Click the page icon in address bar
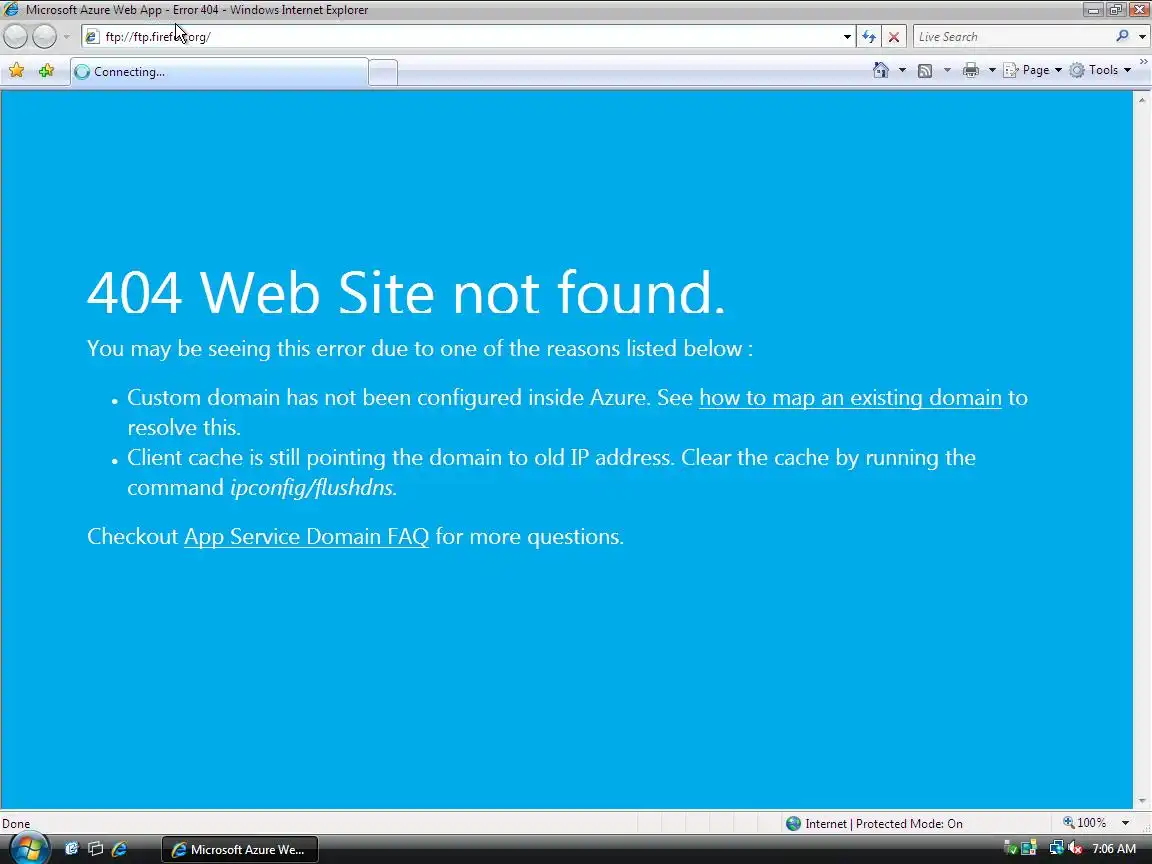Image resolution: width=1152 pixels, height=864 pixels. 92,36
